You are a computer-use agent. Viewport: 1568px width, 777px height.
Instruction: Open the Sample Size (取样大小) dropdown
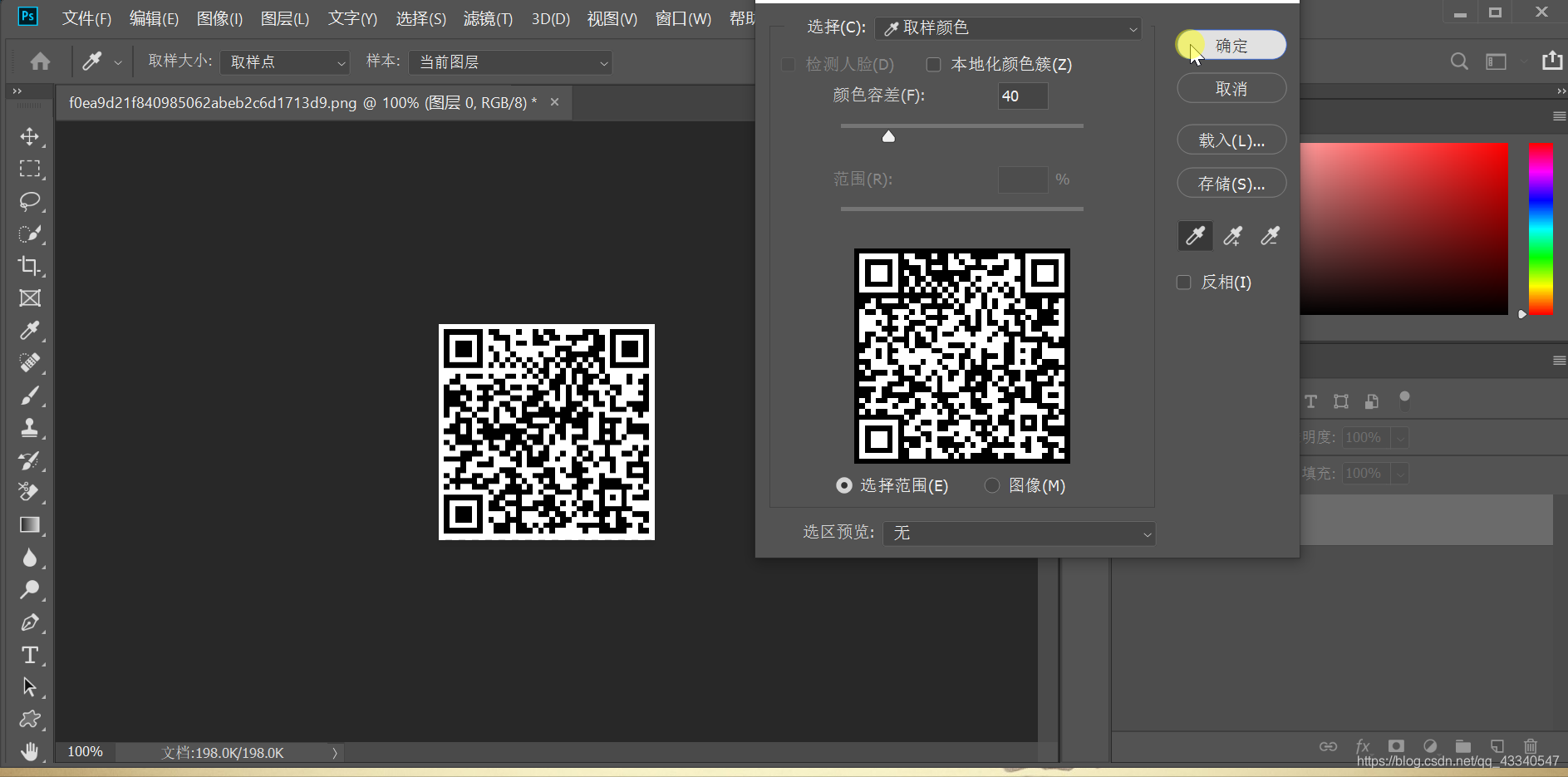coord(284,62)
